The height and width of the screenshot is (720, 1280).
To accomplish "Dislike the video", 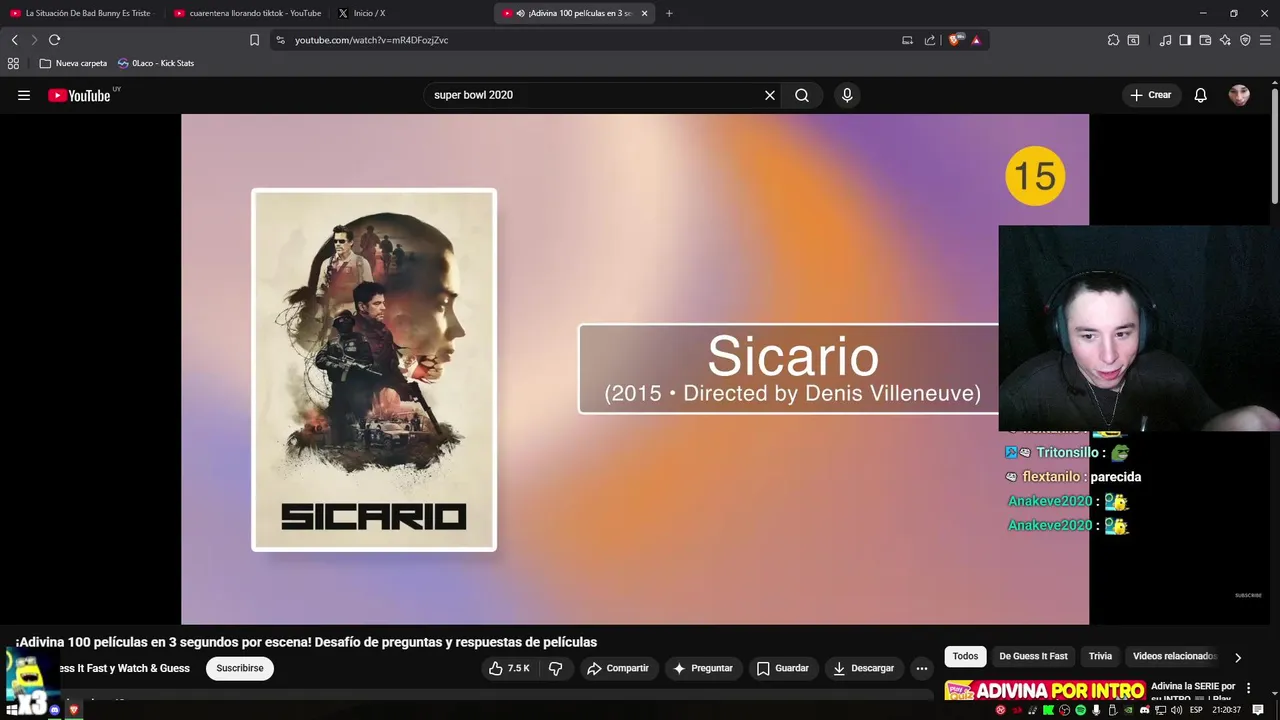I will point(555,668).
